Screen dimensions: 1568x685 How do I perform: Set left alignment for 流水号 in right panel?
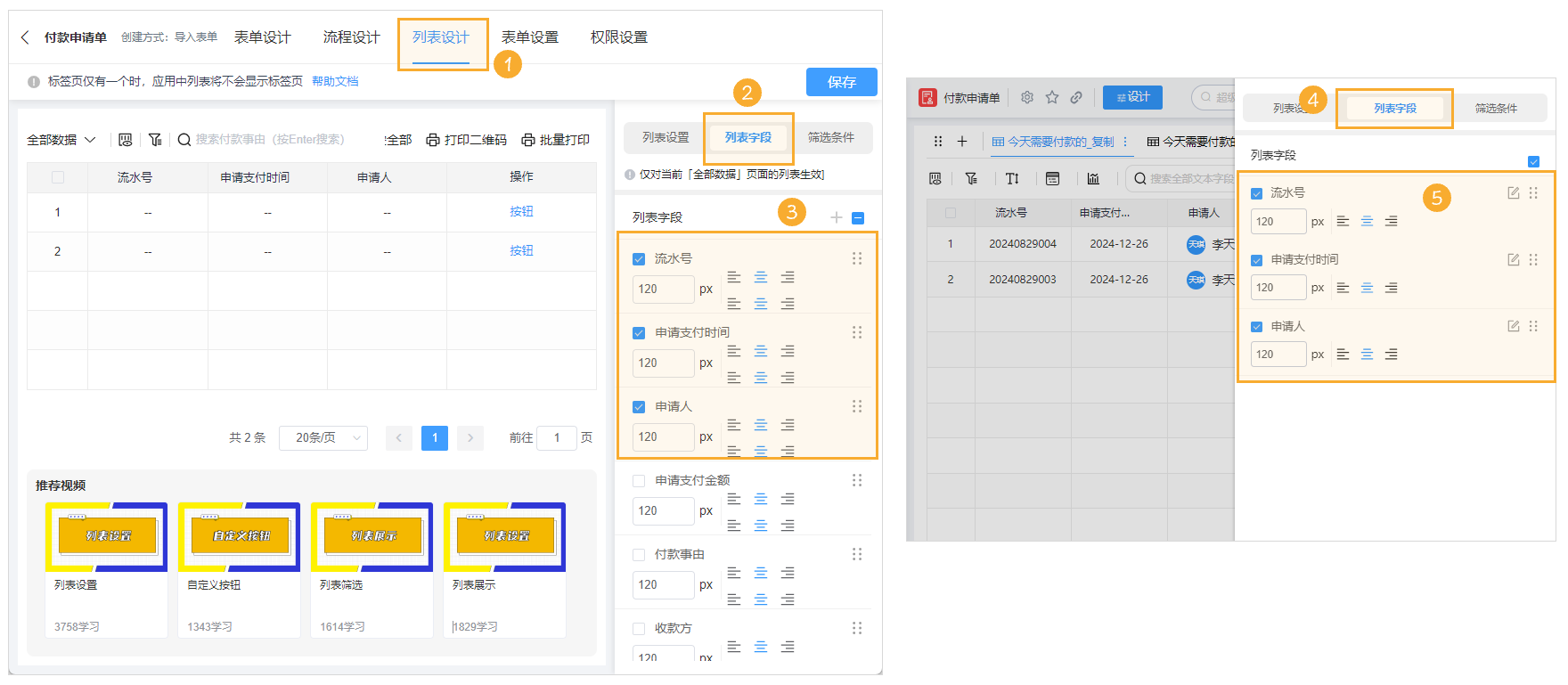coord(1343,221)
